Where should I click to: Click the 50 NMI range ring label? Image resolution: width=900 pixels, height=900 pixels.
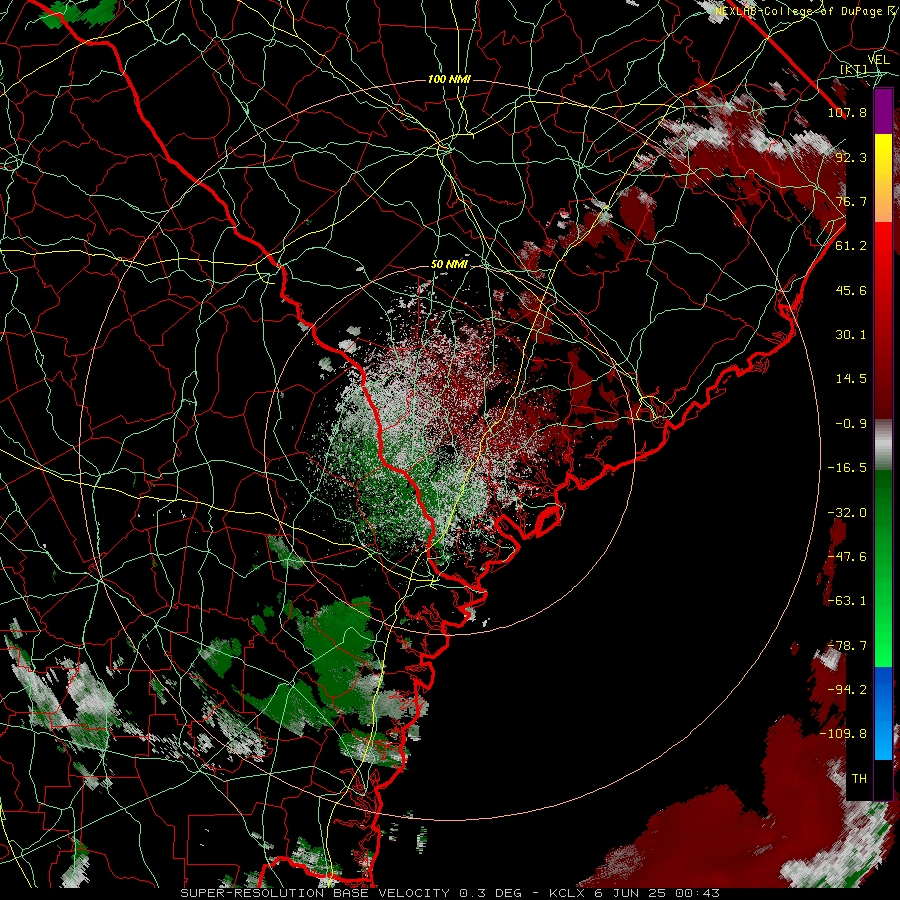(x=449, y=265)
